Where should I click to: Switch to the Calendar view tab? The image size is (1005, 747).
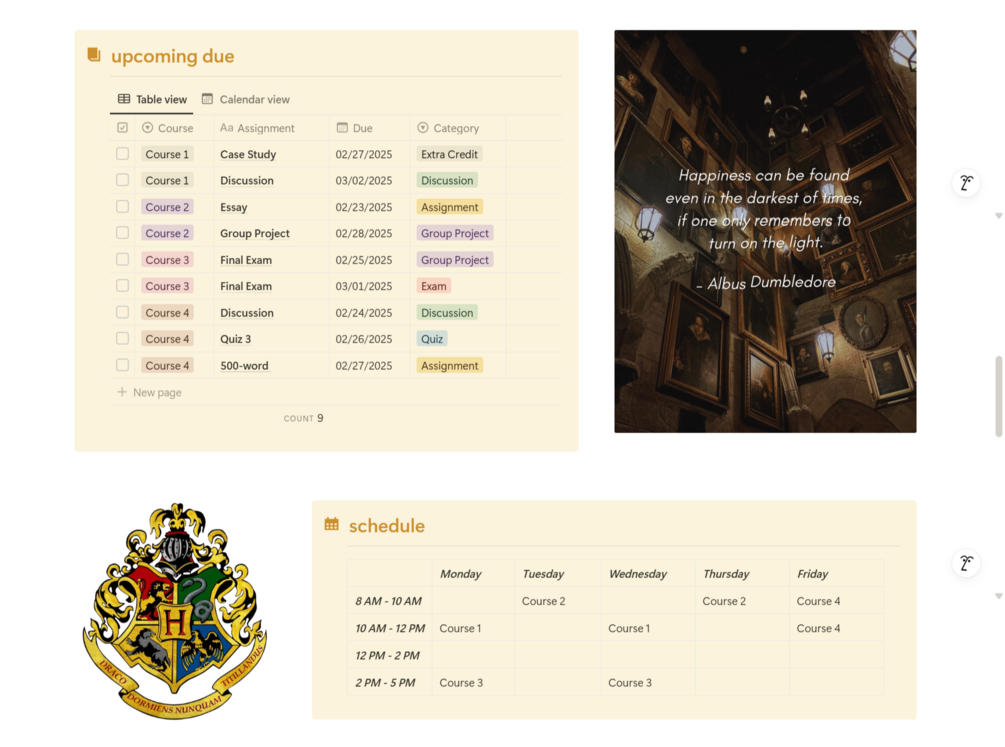[246, 99]
